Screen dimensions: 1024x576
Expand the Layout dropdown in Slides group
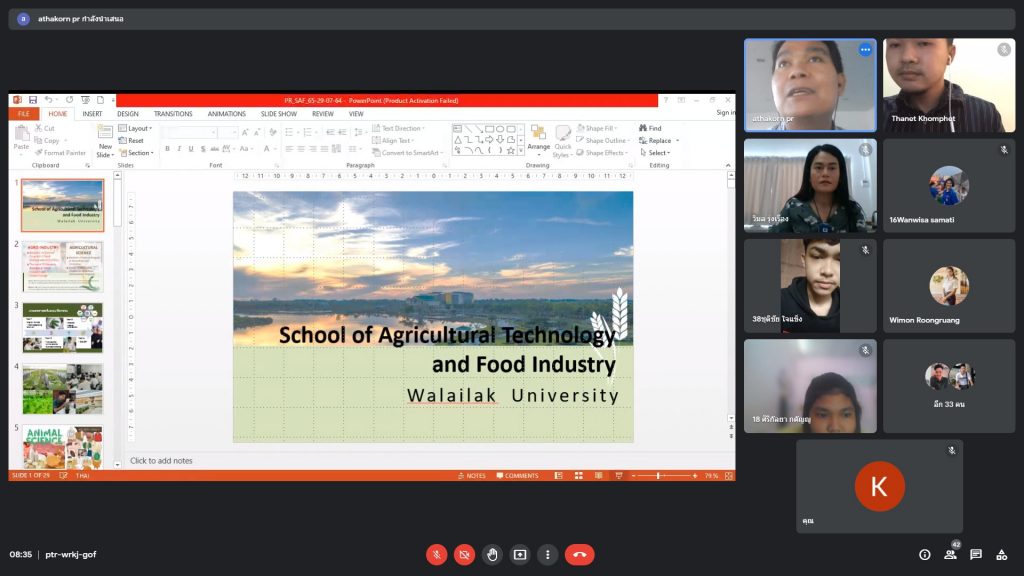139,128
